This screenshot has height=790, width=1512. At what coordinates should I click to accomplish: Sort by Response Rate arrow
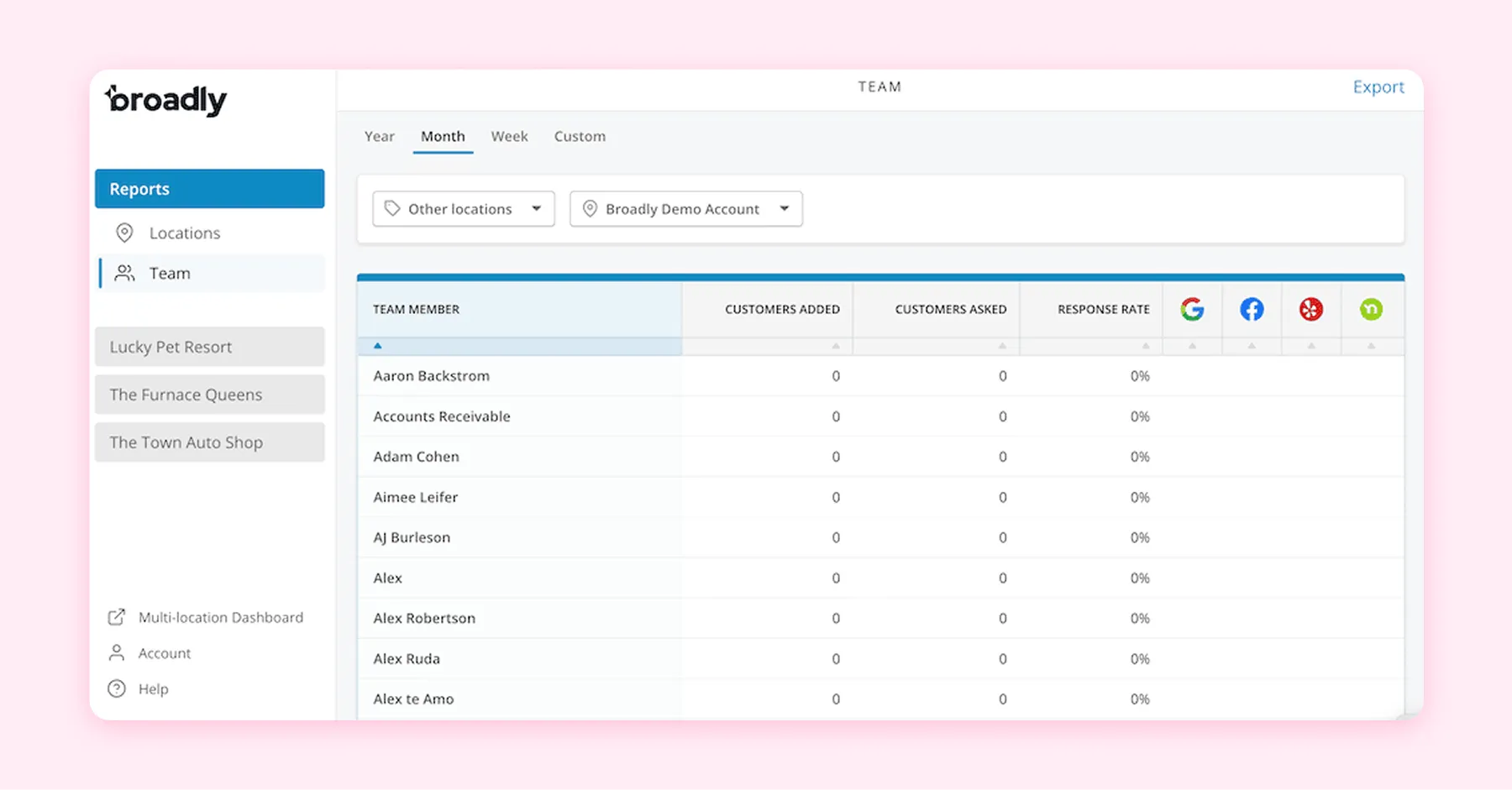[x=1146, y=346]
